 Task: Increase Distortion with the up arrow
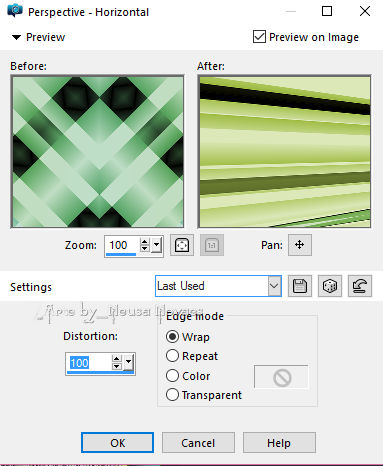pyautogui.click(x=116, y=359)
